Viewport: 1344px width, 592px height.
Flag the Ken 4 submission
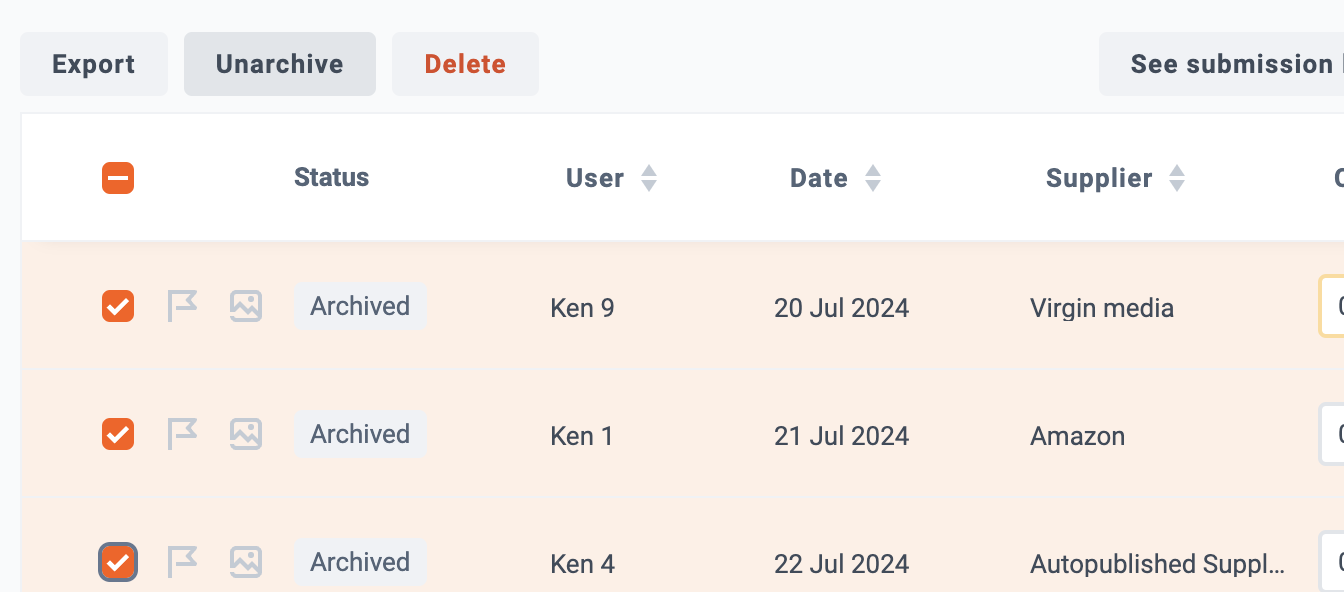[182, 562]
